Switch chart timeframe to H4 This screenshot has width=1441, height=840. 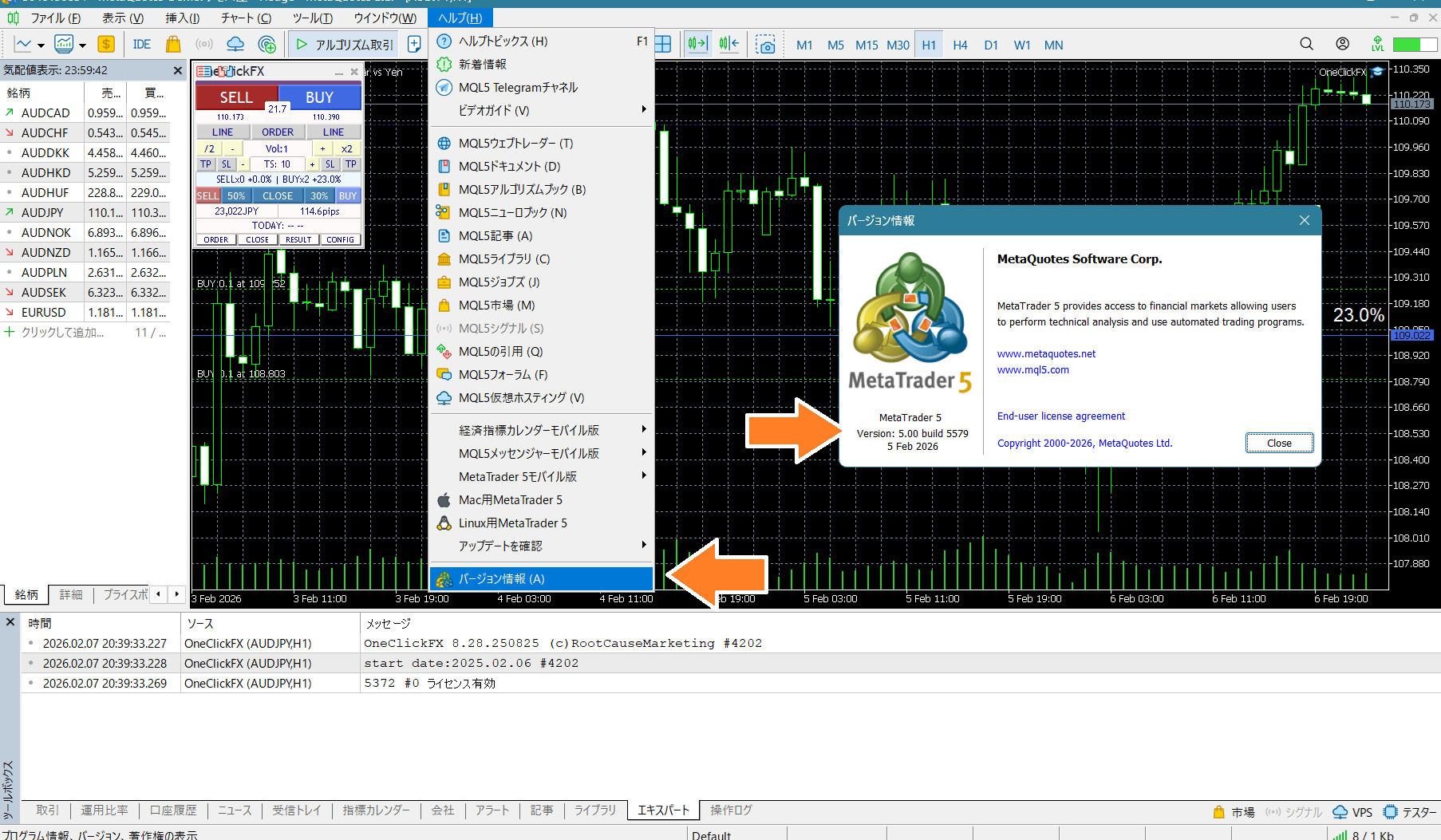pos(960,45)
